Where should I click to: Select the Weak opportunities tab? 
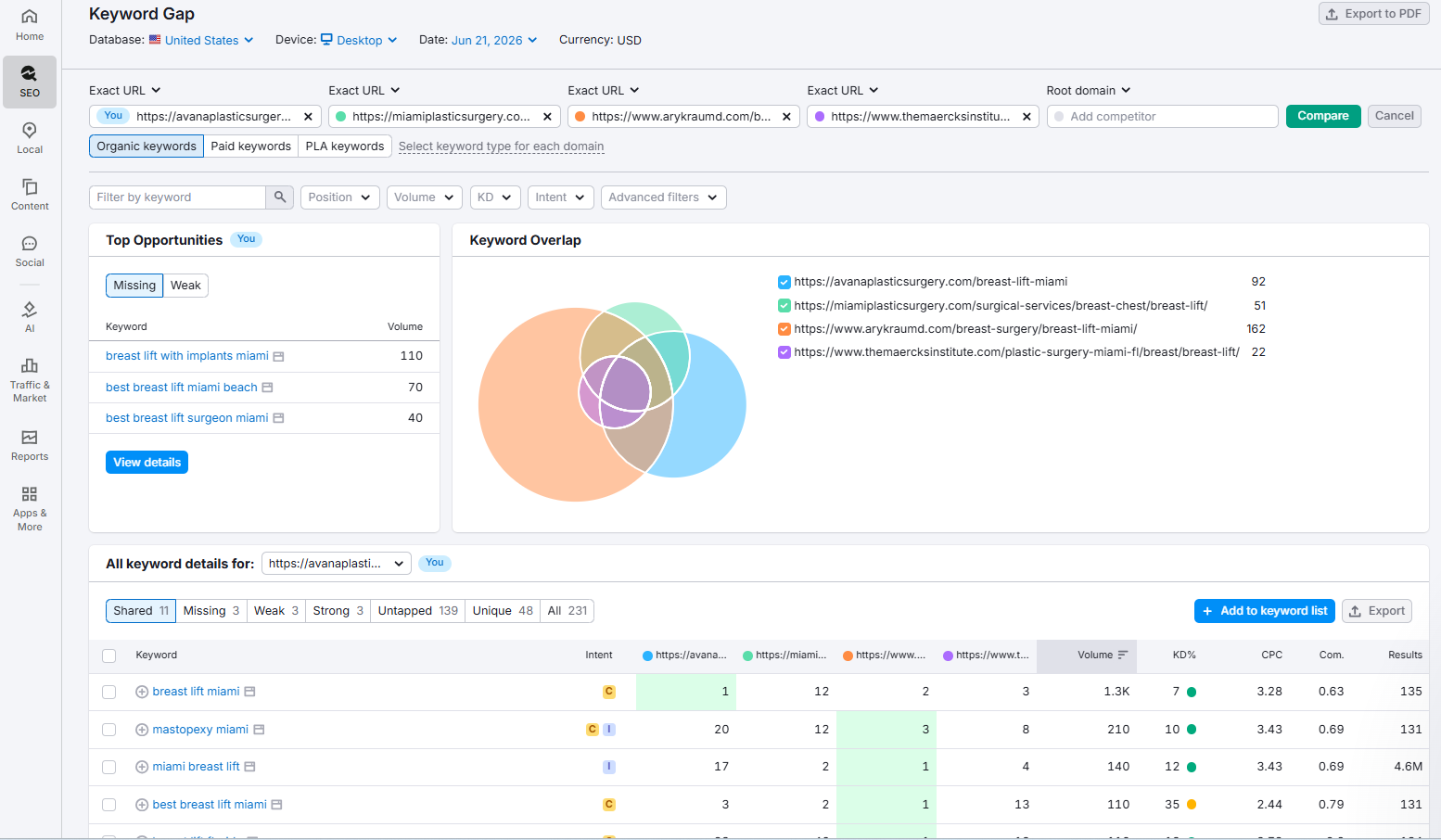click(185, 286)
